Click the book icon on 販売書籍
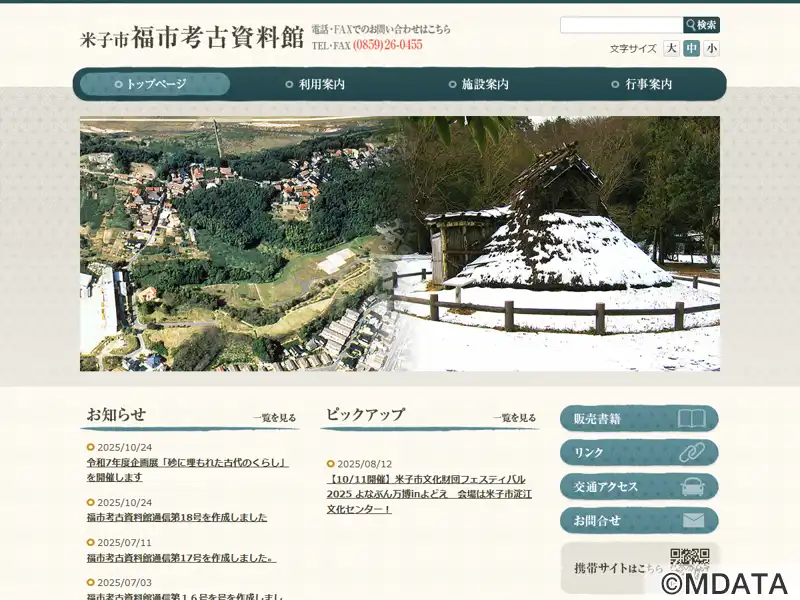This screenshot has width=800, height=600. pos(692,419)
